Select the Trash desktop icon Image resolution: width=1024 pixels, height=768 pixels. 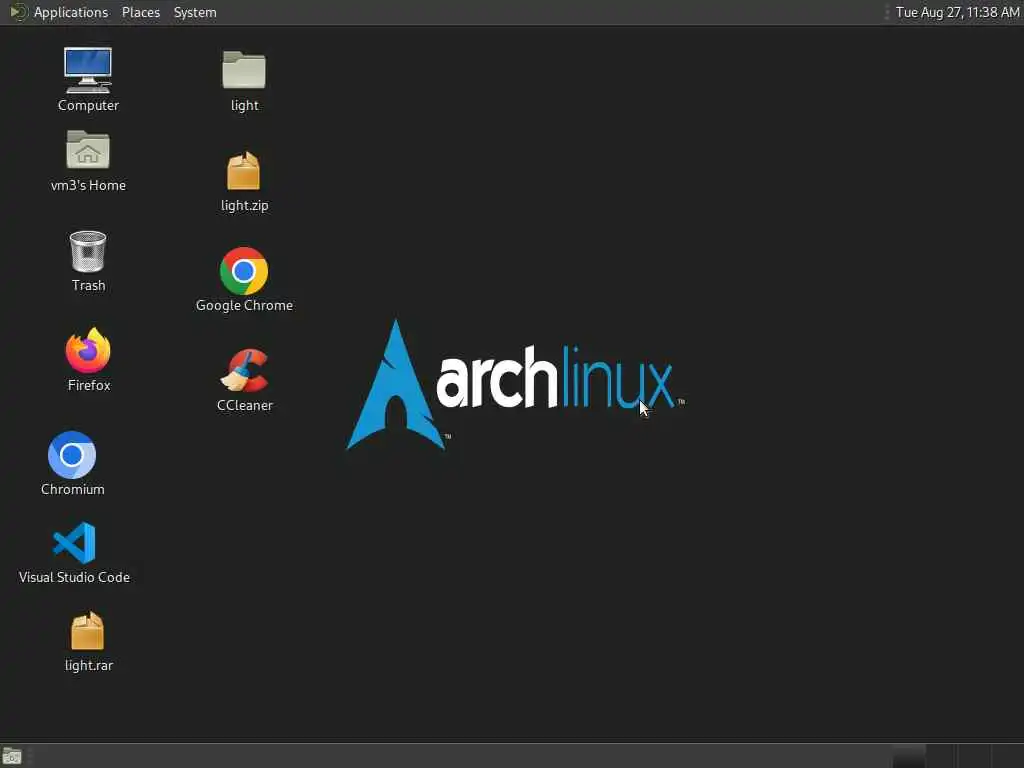pyautogui.click(x=88, y=251)
